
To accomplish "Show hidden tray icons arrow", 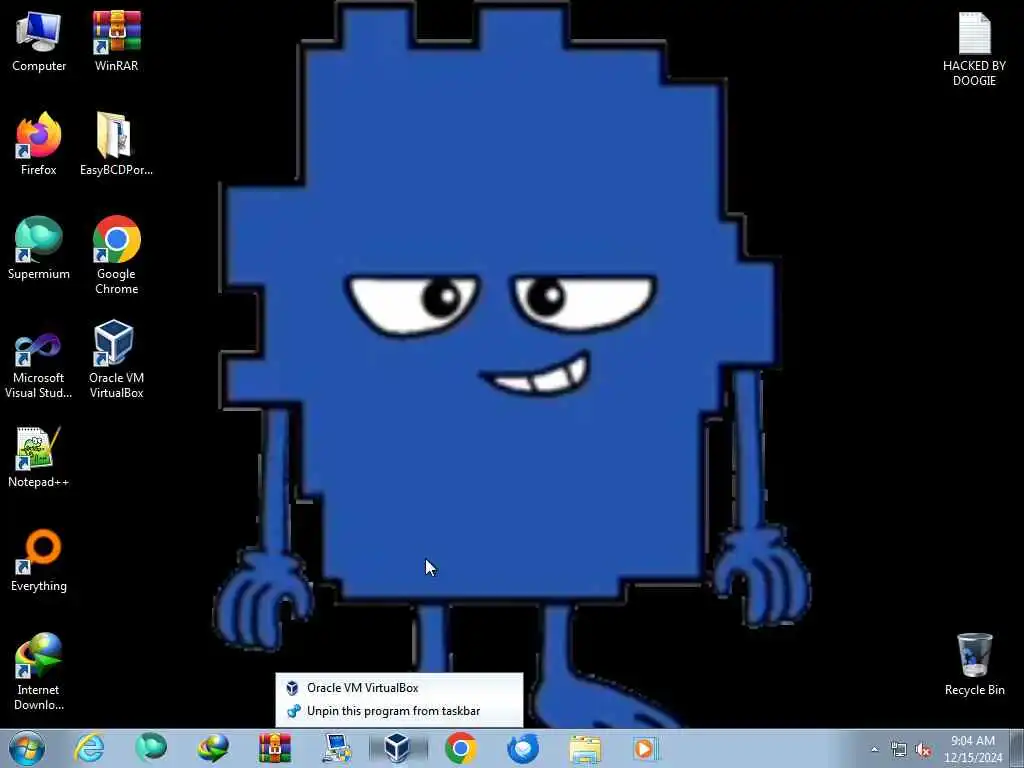I will coord(874,749).
